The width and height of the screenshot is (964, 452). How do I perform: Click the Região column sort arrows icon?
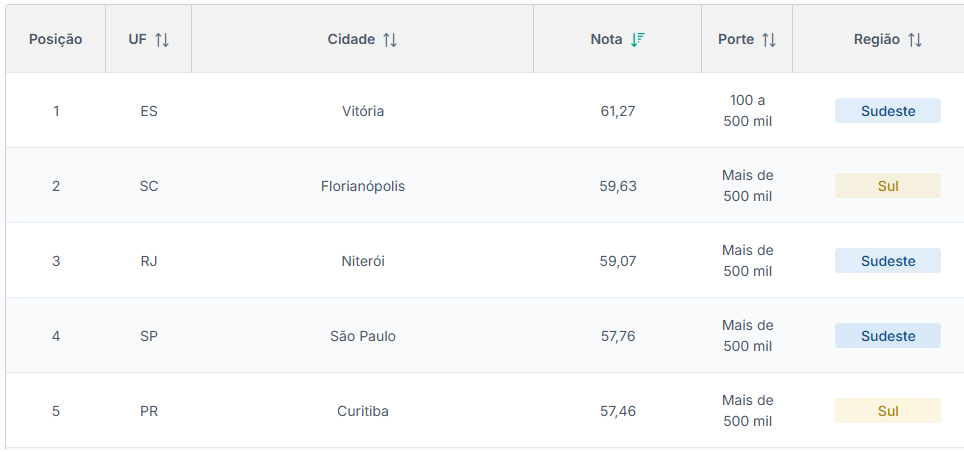(915, 40)
